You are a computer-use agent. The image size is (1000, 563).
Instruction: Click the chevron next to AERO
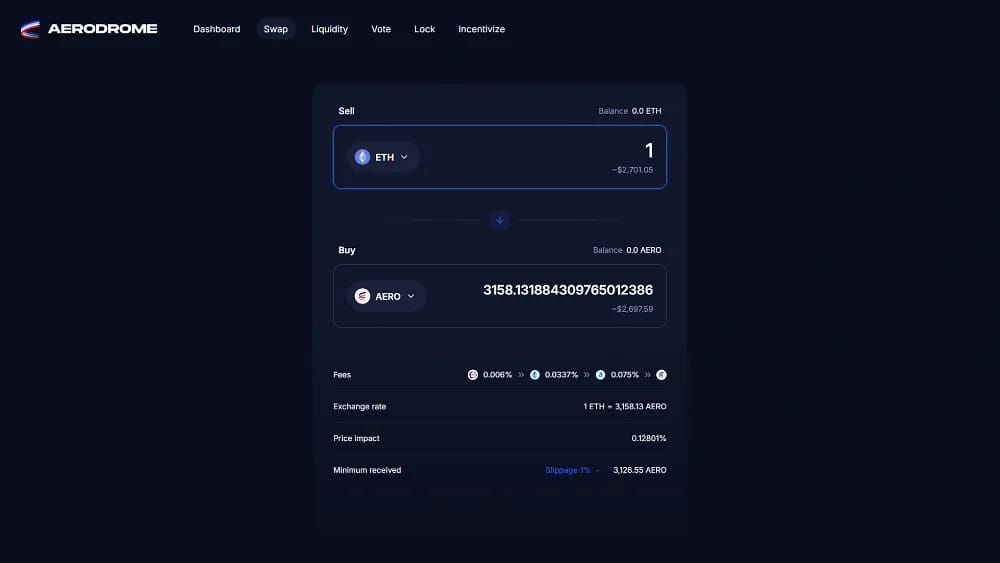(x=411, y=296)
